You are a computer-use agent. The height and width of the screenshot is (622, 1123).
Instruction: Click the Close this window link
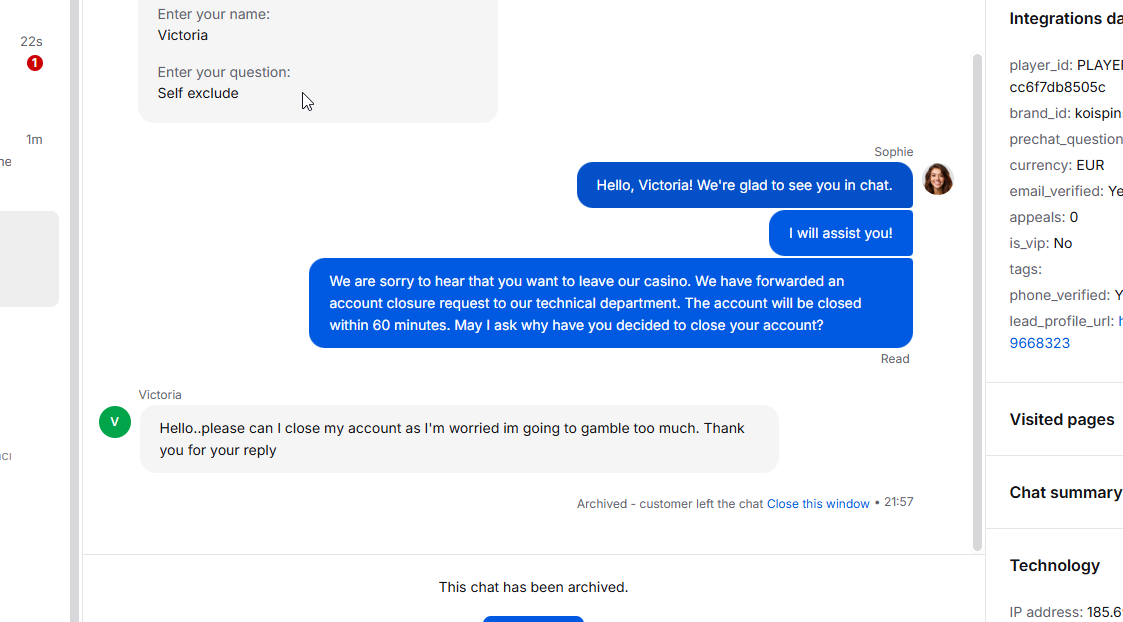coord(818,504)
